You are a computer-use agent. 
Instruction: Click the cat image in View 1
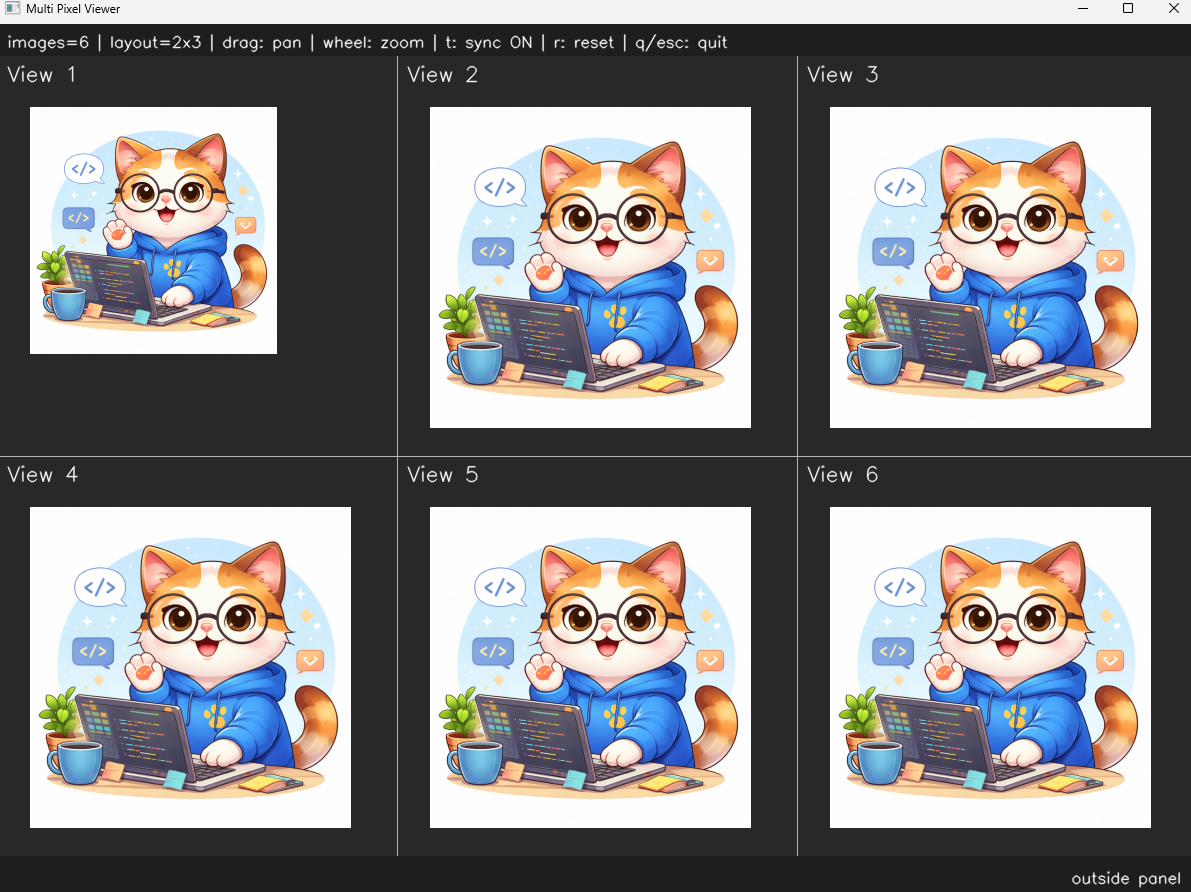[153, 230]
